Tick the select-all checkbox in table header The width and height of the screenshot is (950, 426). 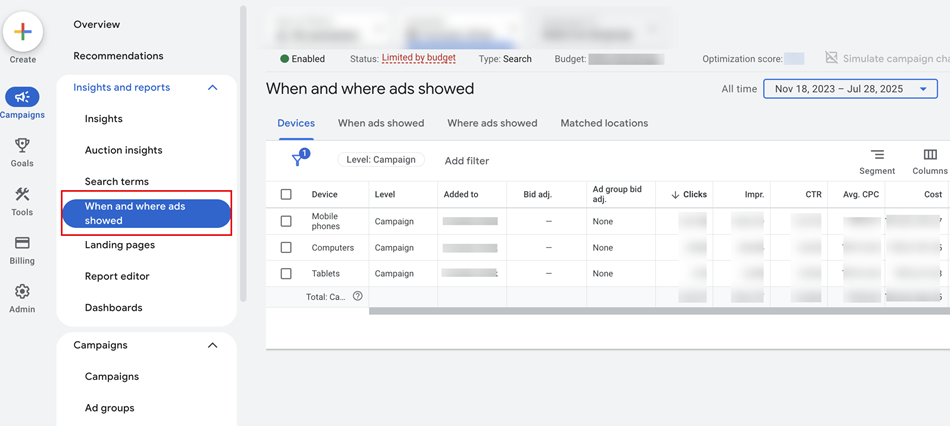click(286, 195)
